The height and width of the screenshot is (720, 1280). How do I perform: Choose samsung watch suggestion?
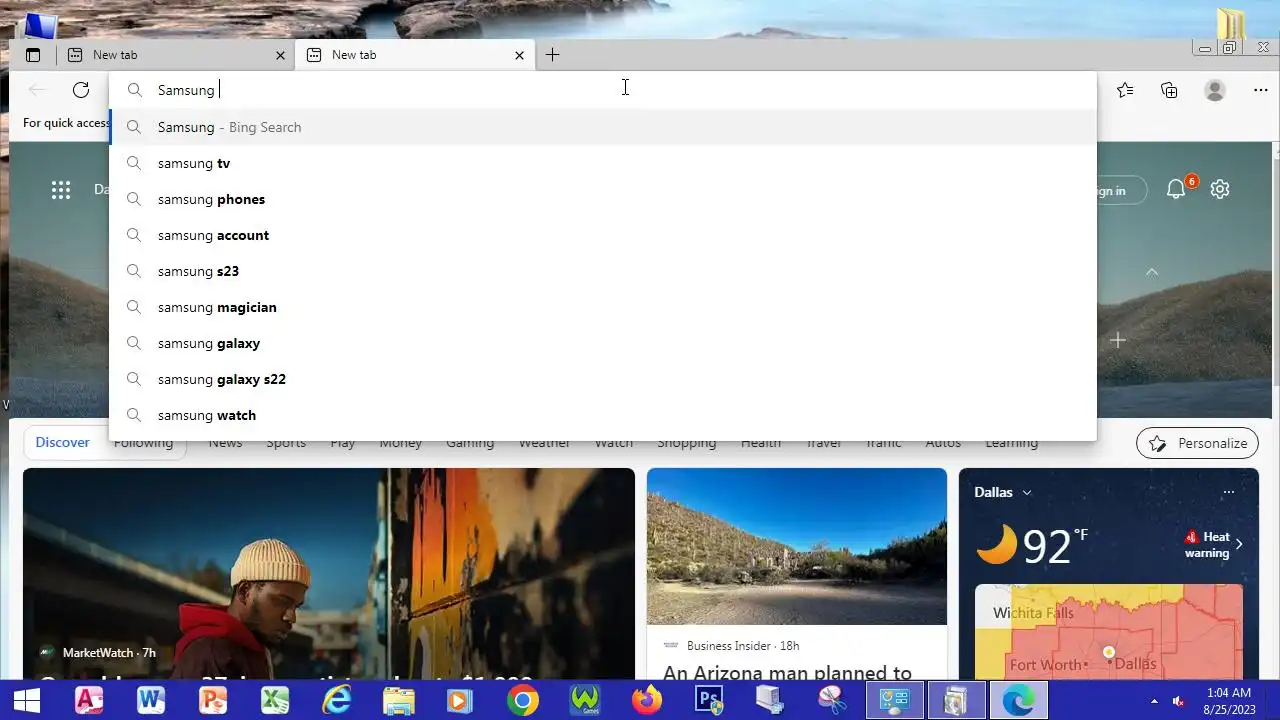(x=603, y=415)
